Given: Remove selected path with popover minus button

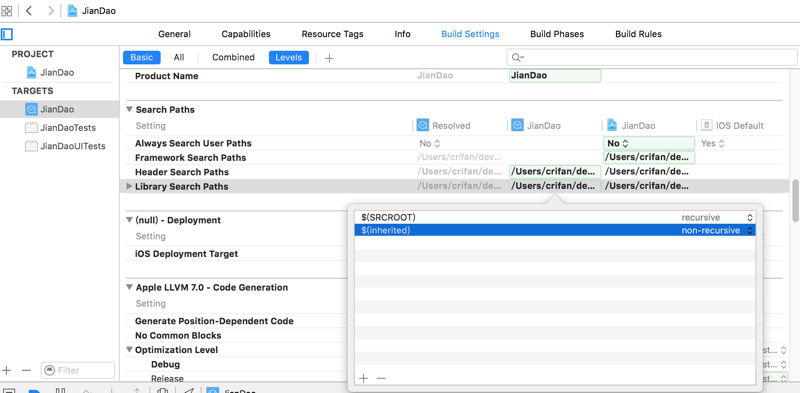Looking at the screenshot, I should 381,378.
